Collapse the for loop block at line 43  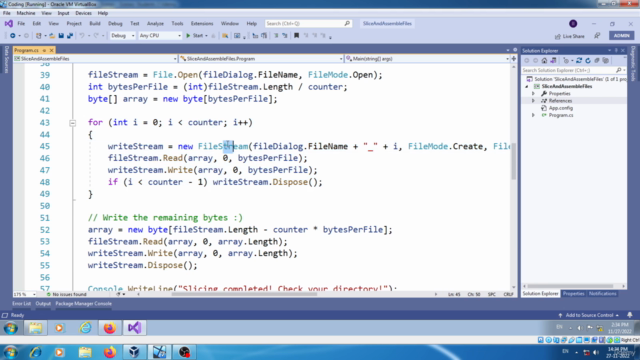(72, 122)
